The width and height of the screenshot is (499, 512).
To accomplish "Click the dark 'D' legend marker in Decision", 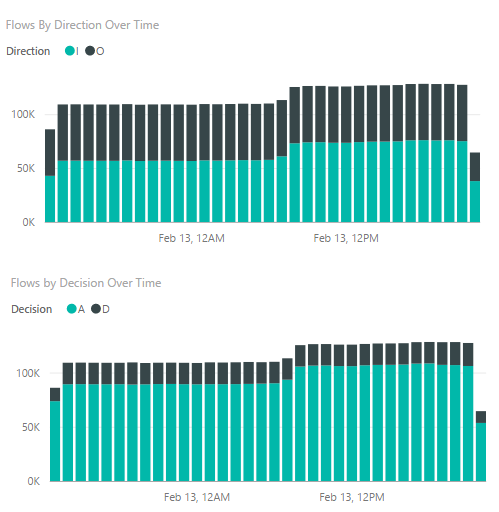I will point(96,309).
